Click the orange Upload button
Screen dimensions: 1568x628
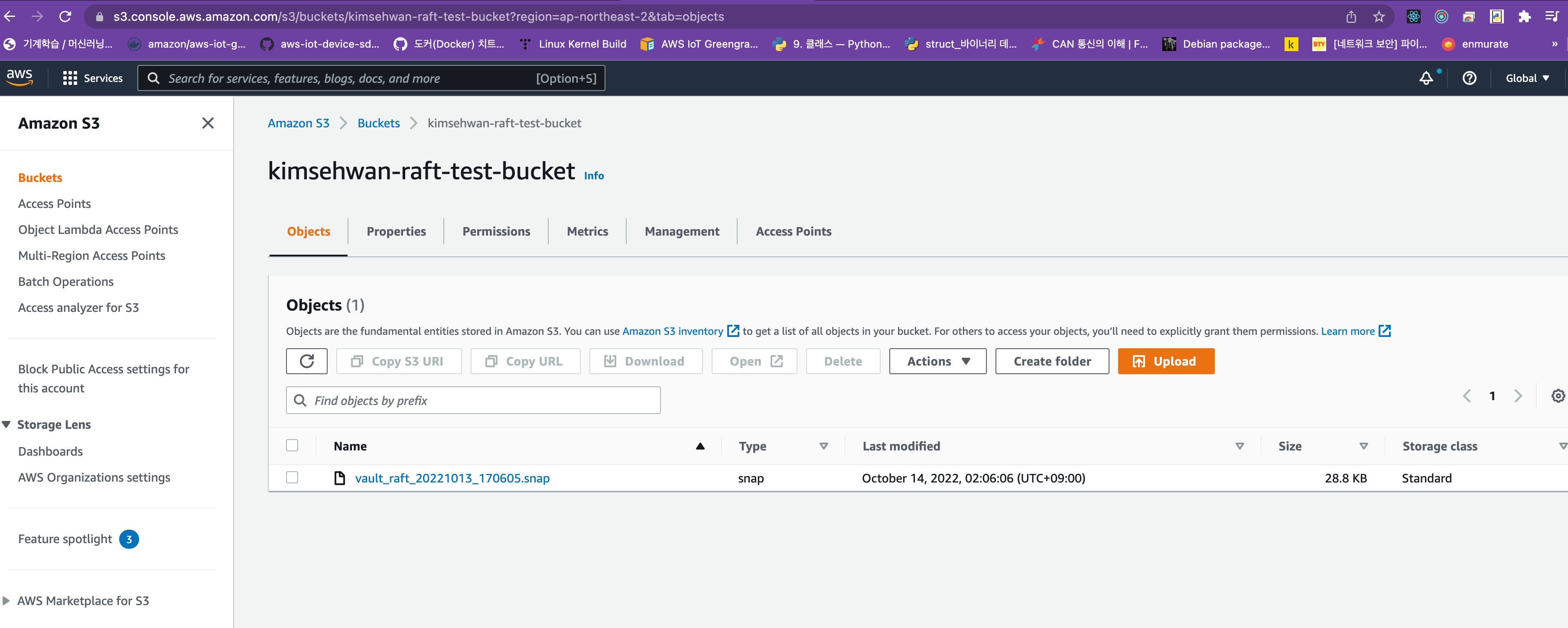point(1166,361)
